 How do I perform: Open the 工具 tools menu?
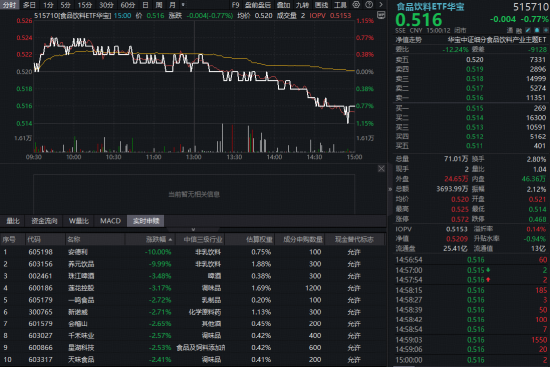click(x=340, y=5)
